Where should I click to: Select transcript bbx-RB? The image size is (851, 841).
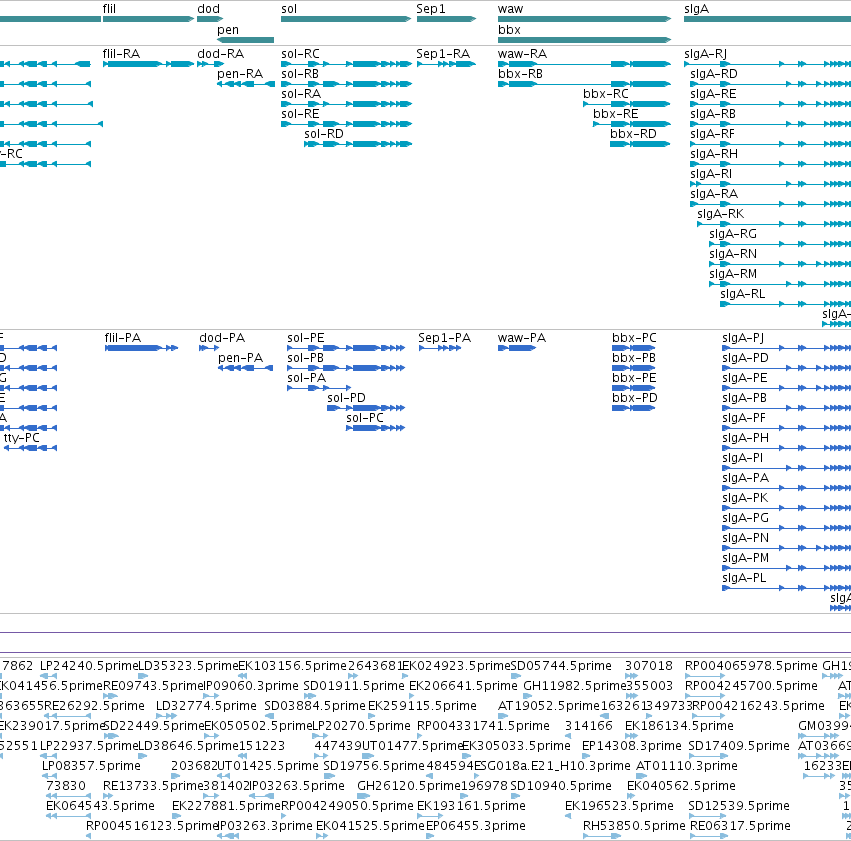coord(585,84)
